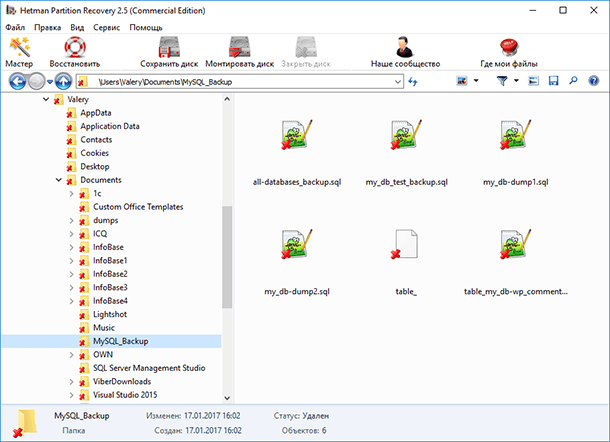Expand the Visual Studio 2015 folder
610x442 pixels.
coord(72,395)
